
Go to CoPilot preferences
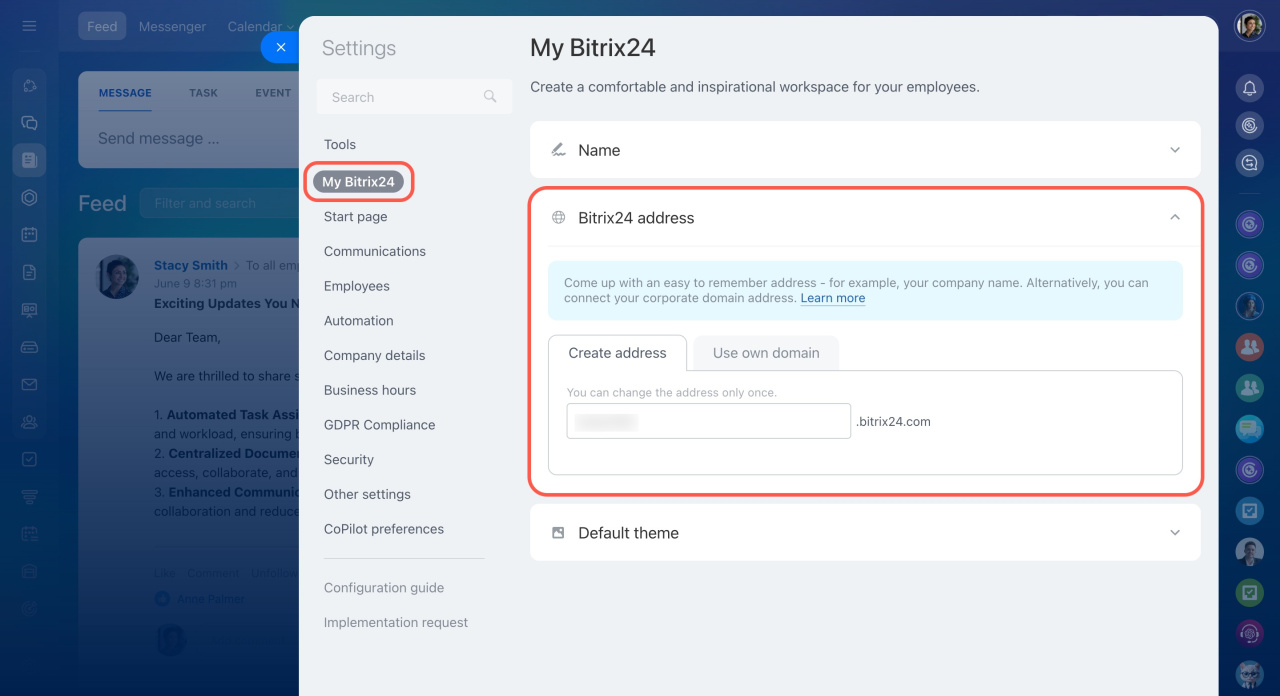point(384,529)
